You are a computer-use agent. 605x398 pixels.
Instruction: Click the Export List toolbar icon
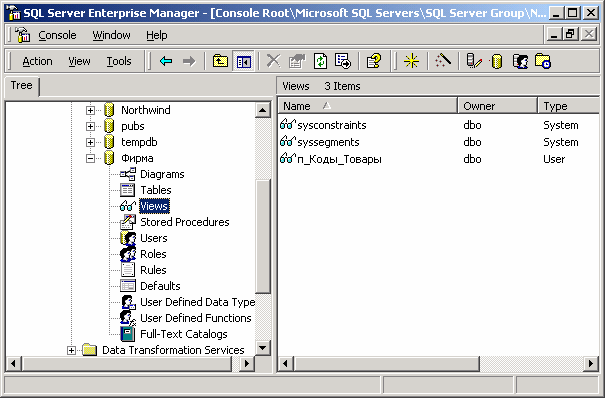(x=343, y=61)
